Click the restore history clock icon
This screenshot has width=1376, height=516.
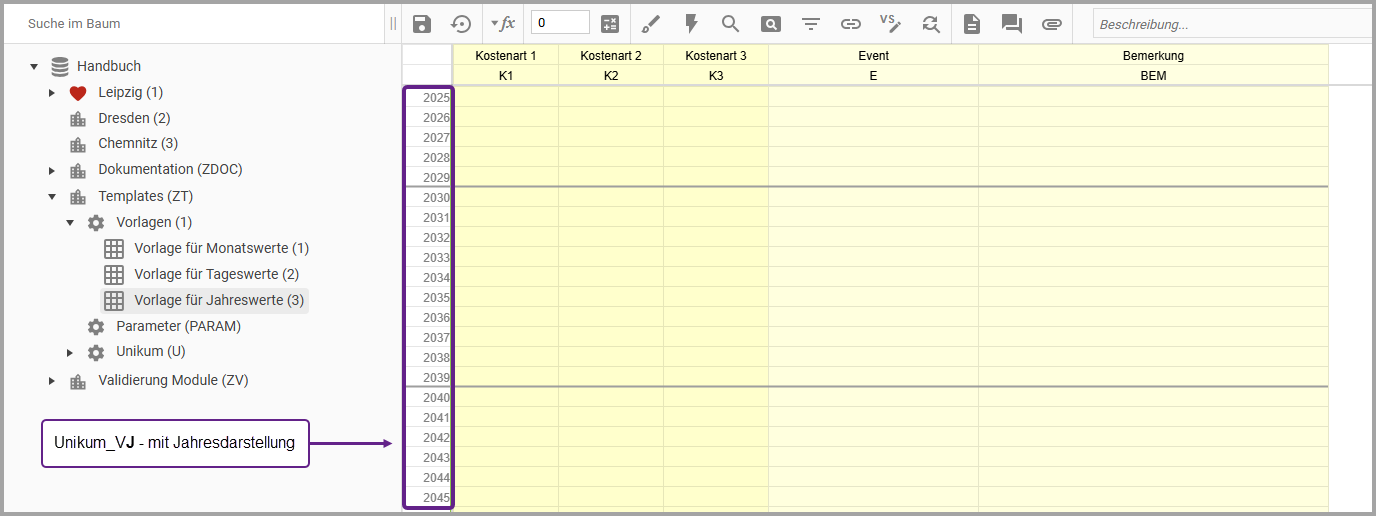461,24
